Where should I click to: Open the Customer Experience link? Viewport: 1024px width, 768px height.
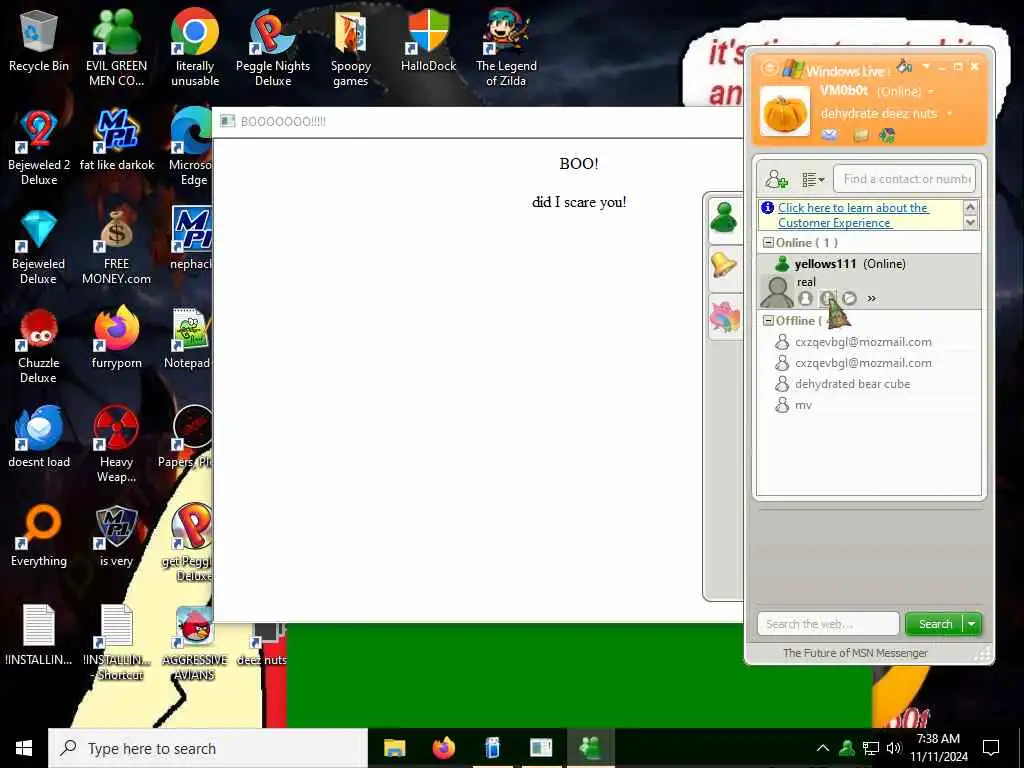point(852,215)
